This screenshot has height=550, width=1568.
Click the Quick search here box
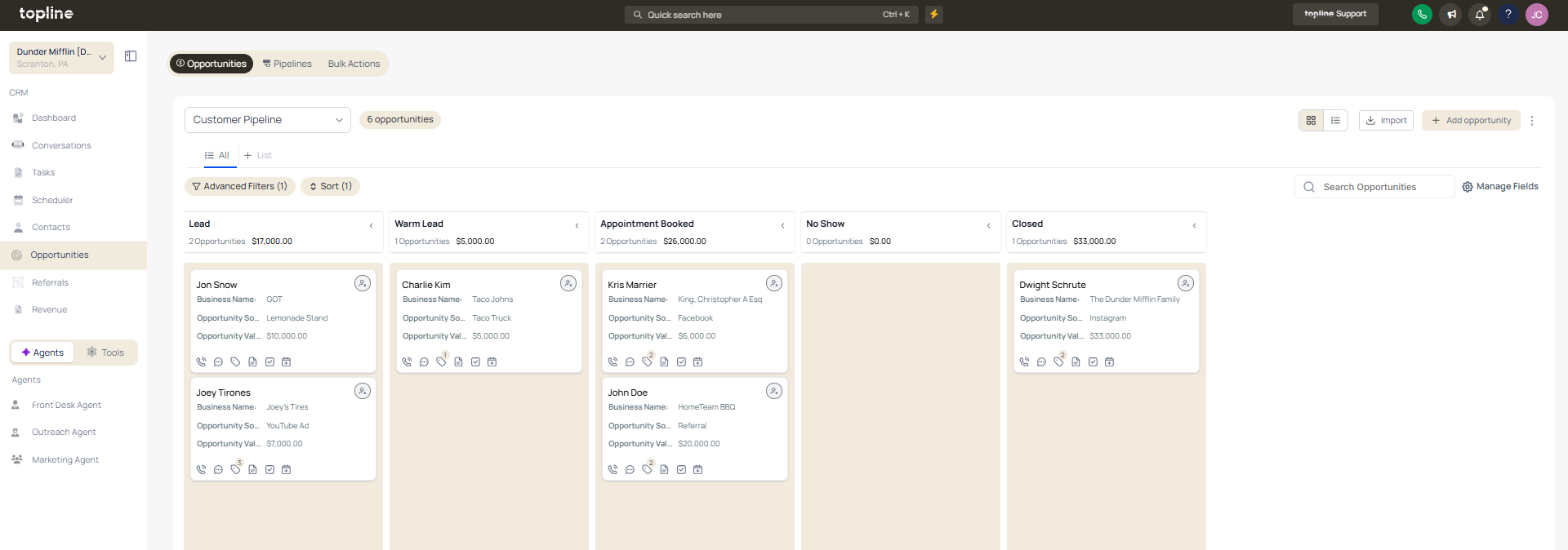click(x=772, y=15)
